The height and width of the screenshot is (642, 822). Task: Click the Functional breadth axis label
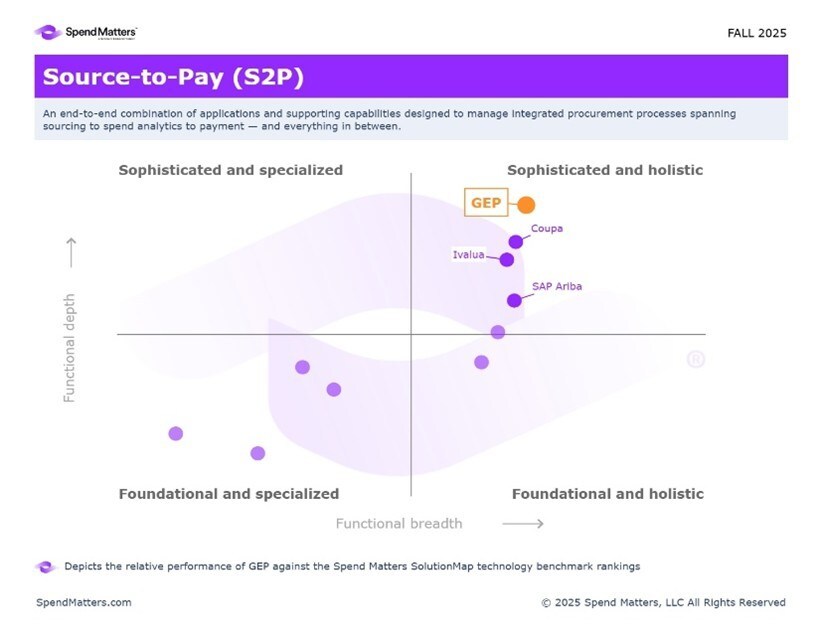[x=399, y=523]
